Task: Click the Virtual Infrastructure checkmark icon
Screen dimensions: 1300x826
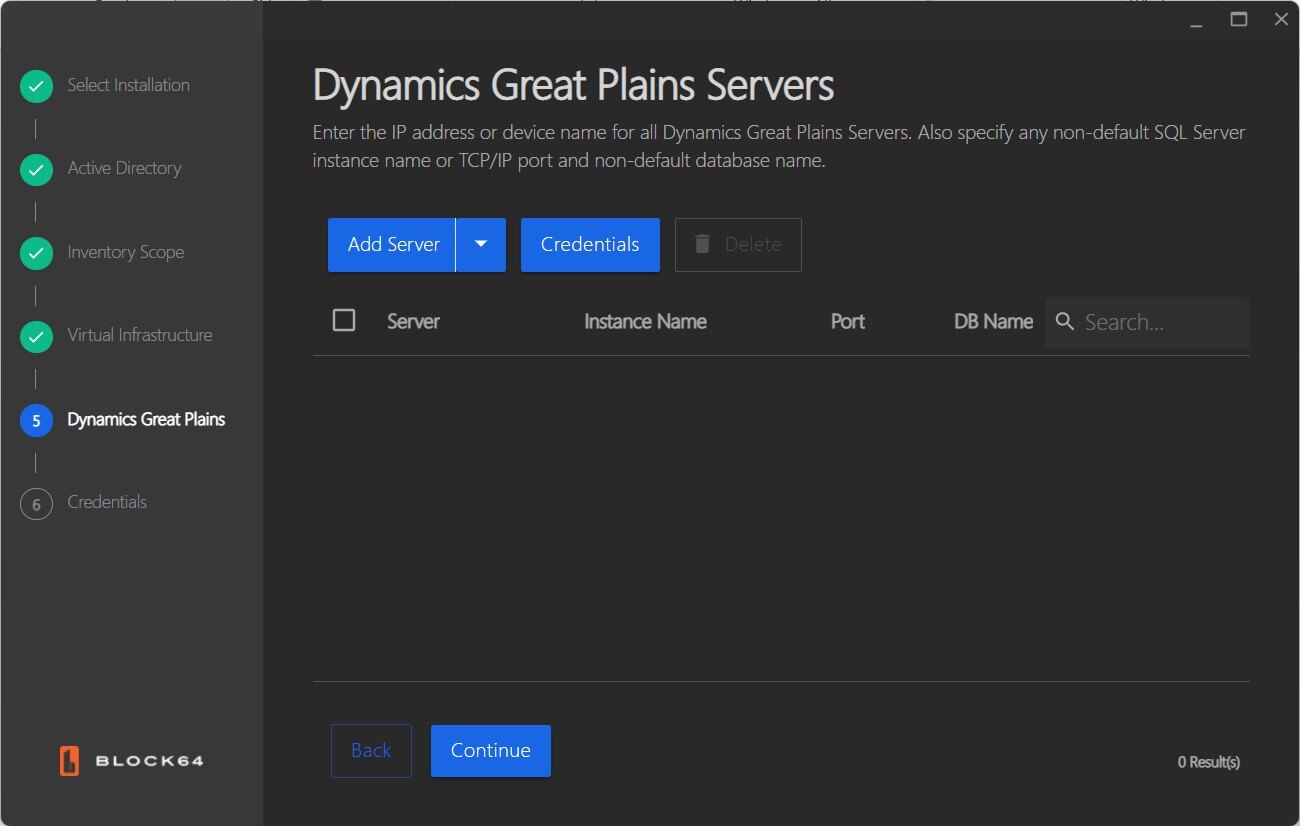Action: (36, 337)
